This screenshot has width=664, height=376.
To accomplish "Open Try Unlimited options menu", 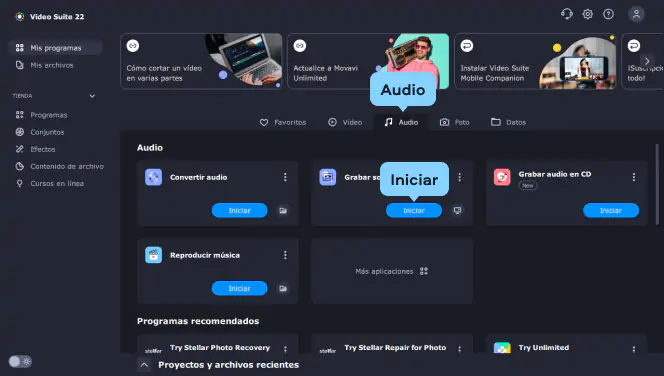I will (x=634, y=349).
